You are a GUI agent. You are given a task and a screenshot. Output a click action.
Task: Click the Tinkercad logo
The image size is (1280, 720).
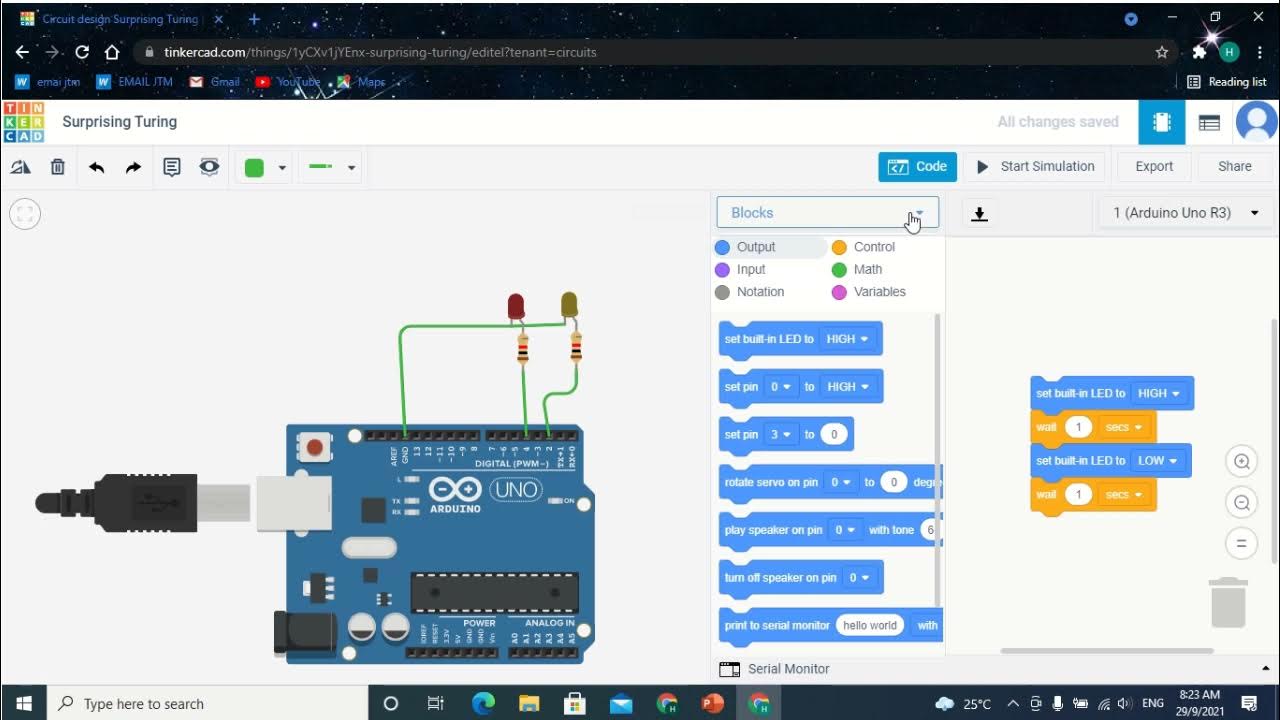(23, 122)
